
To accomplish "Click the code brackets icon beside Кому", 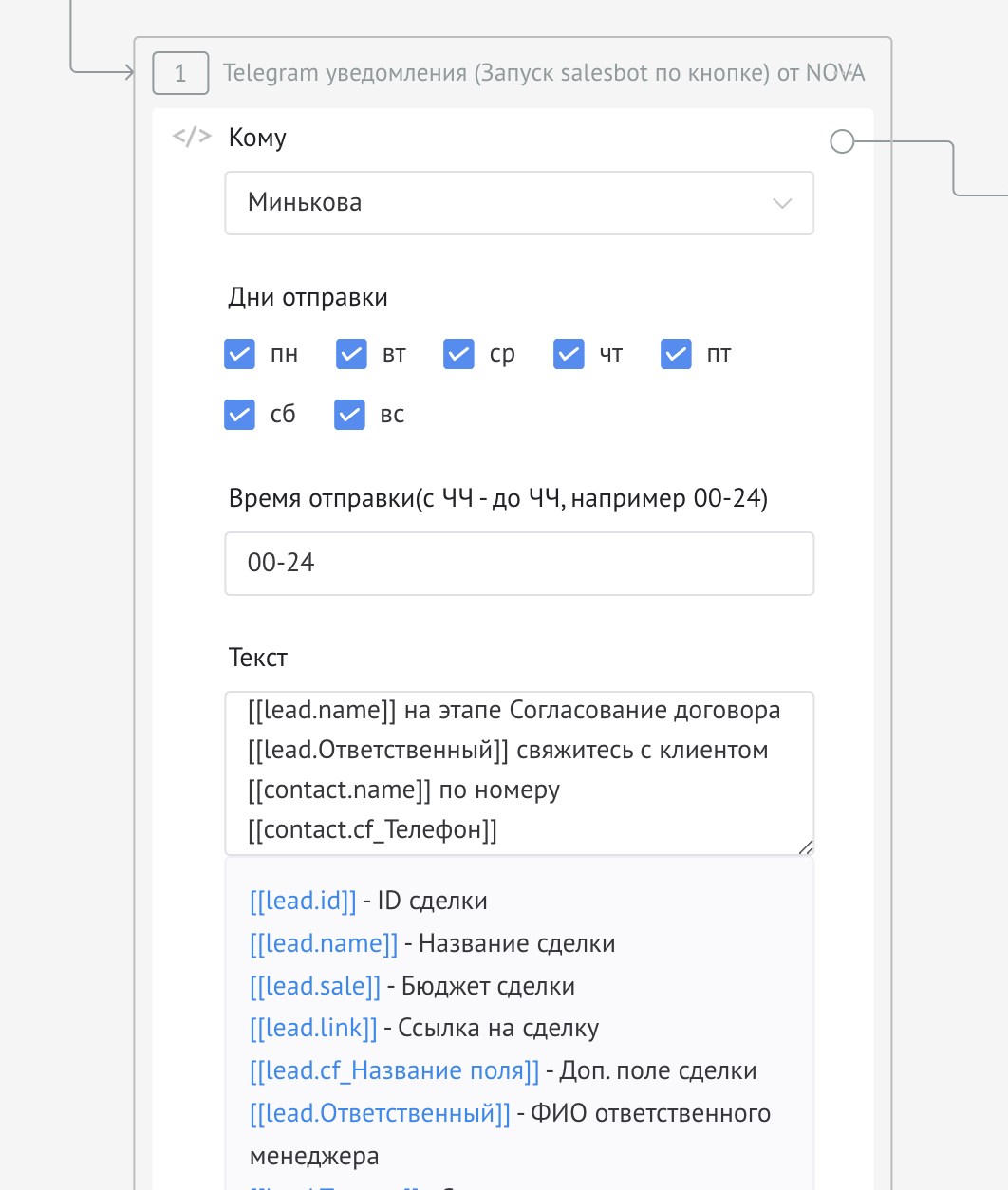I will [191, 137].
